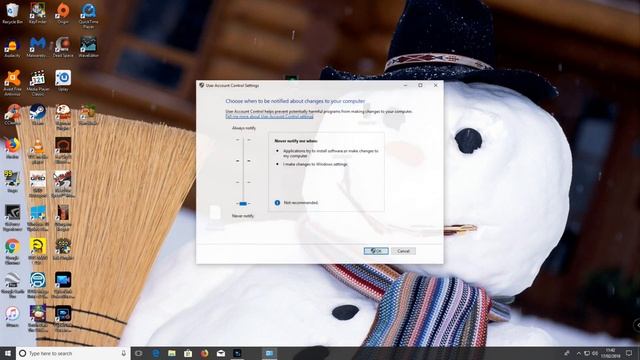Open the Mail app in the taskbar
Image resolution: width=640 pixels, height=360 pixels.
[221, 353]
